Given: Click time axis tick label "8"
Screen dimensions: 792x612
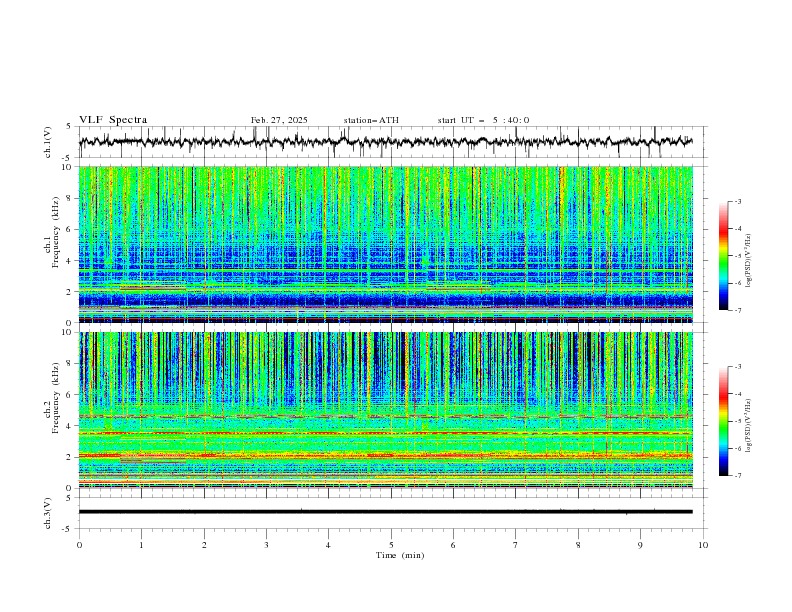Looking at the screenshot, I should [578, 545].
